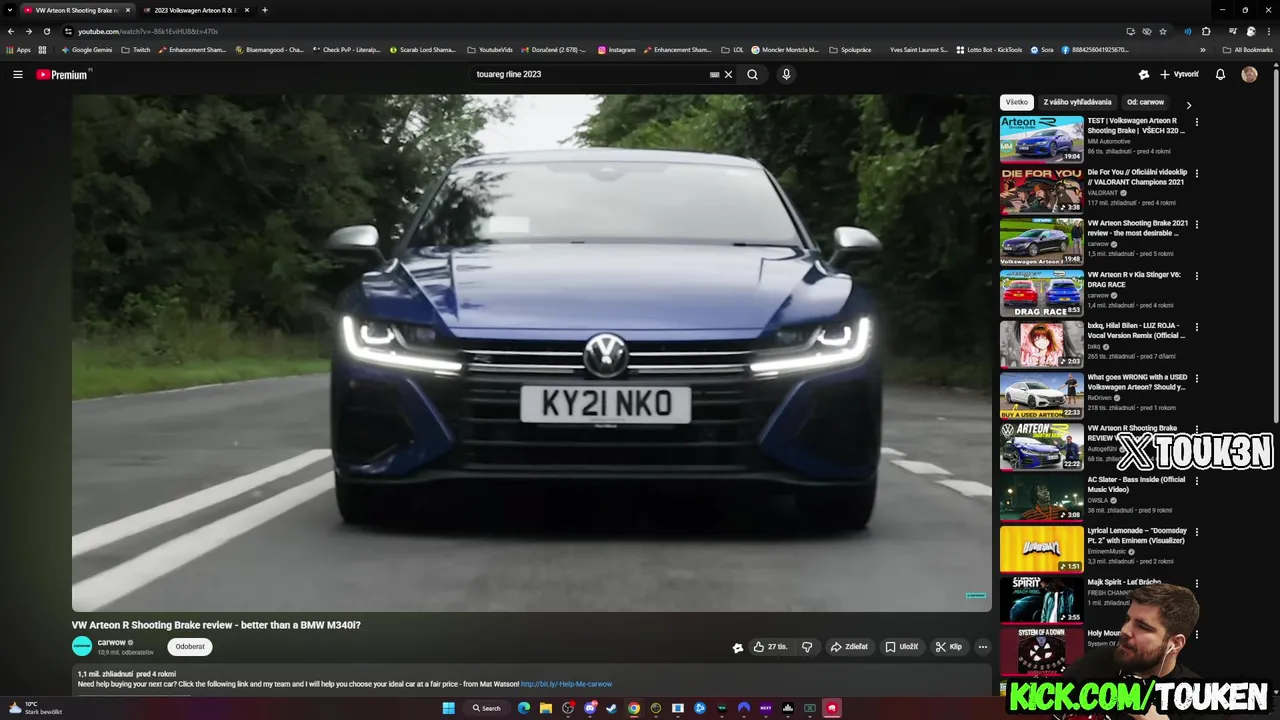
Task: Open options for What goes WRONG video
Action: (x=1197, y=378)
